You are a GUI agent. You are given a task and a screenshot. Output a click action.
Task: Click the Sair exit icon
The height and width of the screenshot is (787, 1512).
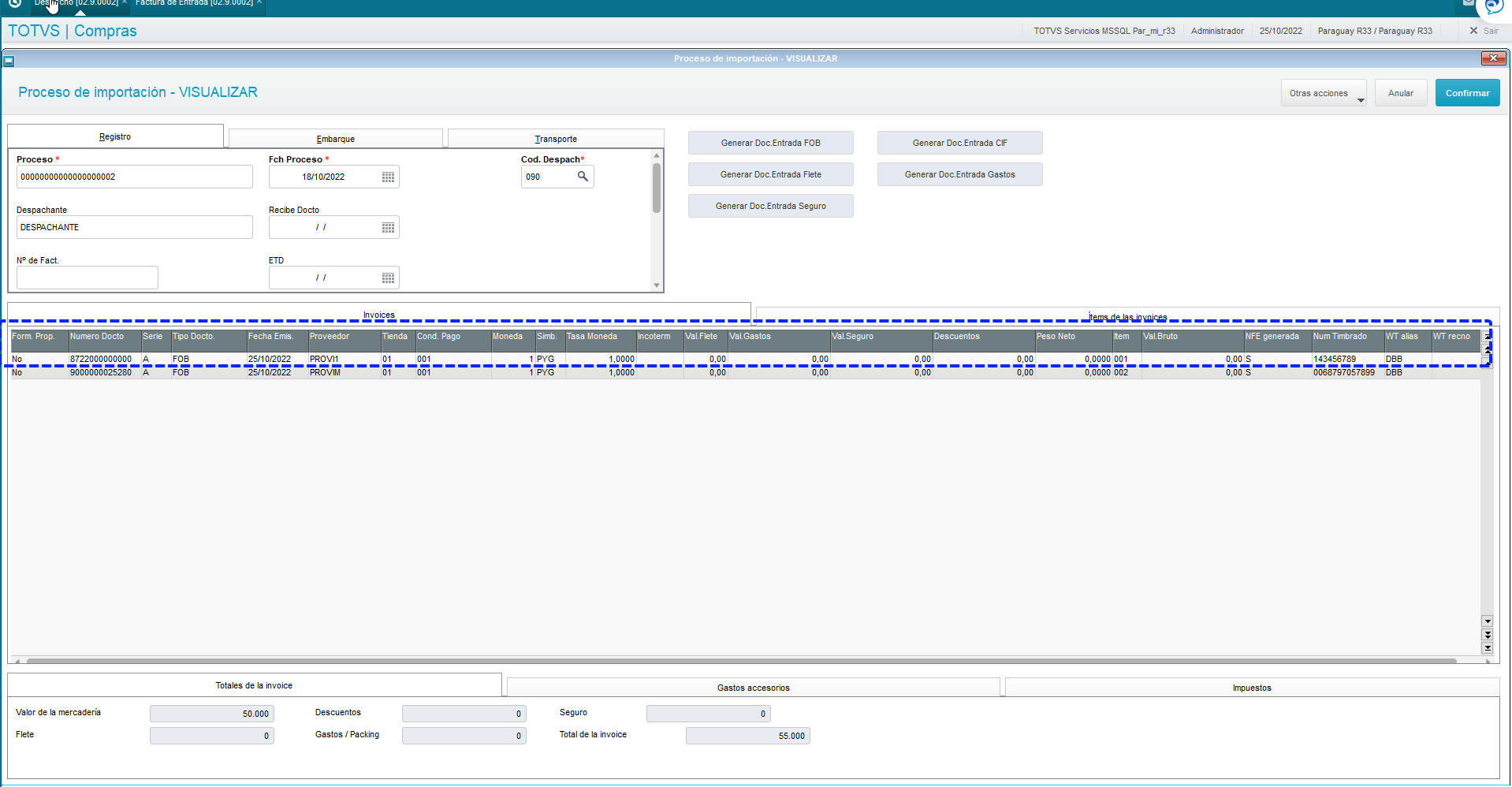1473,31
